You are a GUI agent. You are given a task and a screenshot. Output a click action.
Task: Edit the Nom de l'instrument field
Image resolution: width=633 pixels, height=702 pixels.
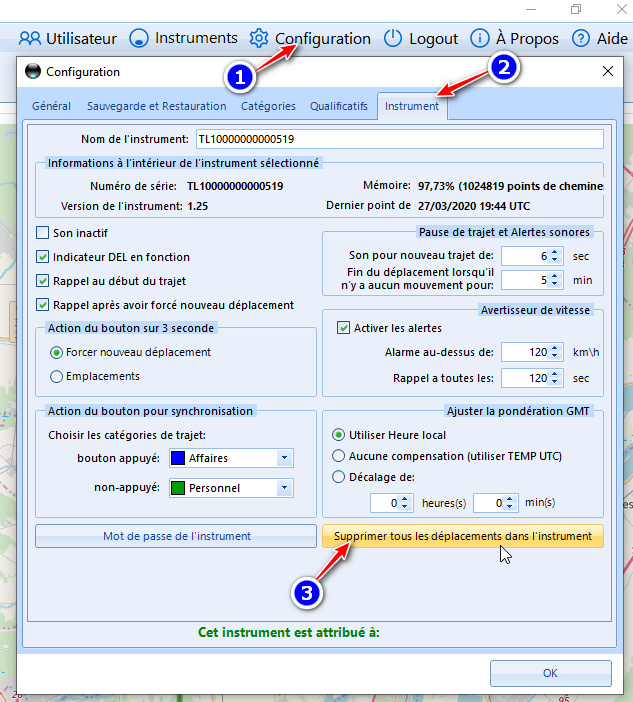400,139
